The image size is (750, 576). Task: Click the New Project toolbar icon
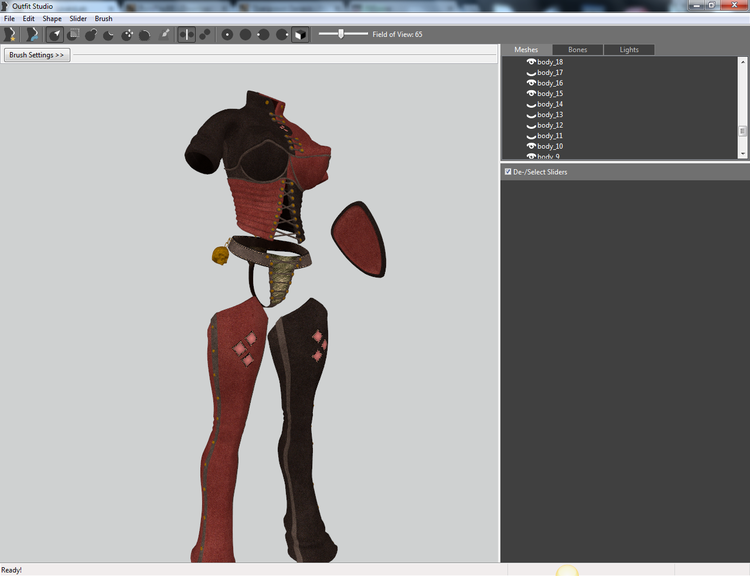10,34
